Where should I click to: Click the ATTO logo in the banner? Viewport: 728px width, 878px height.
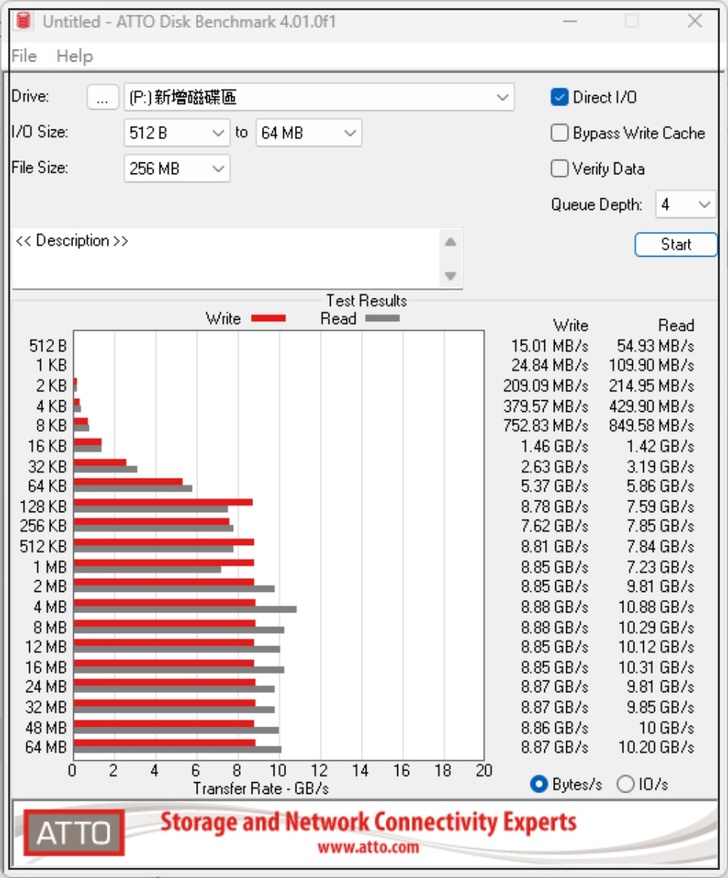(x=74, y=833)
